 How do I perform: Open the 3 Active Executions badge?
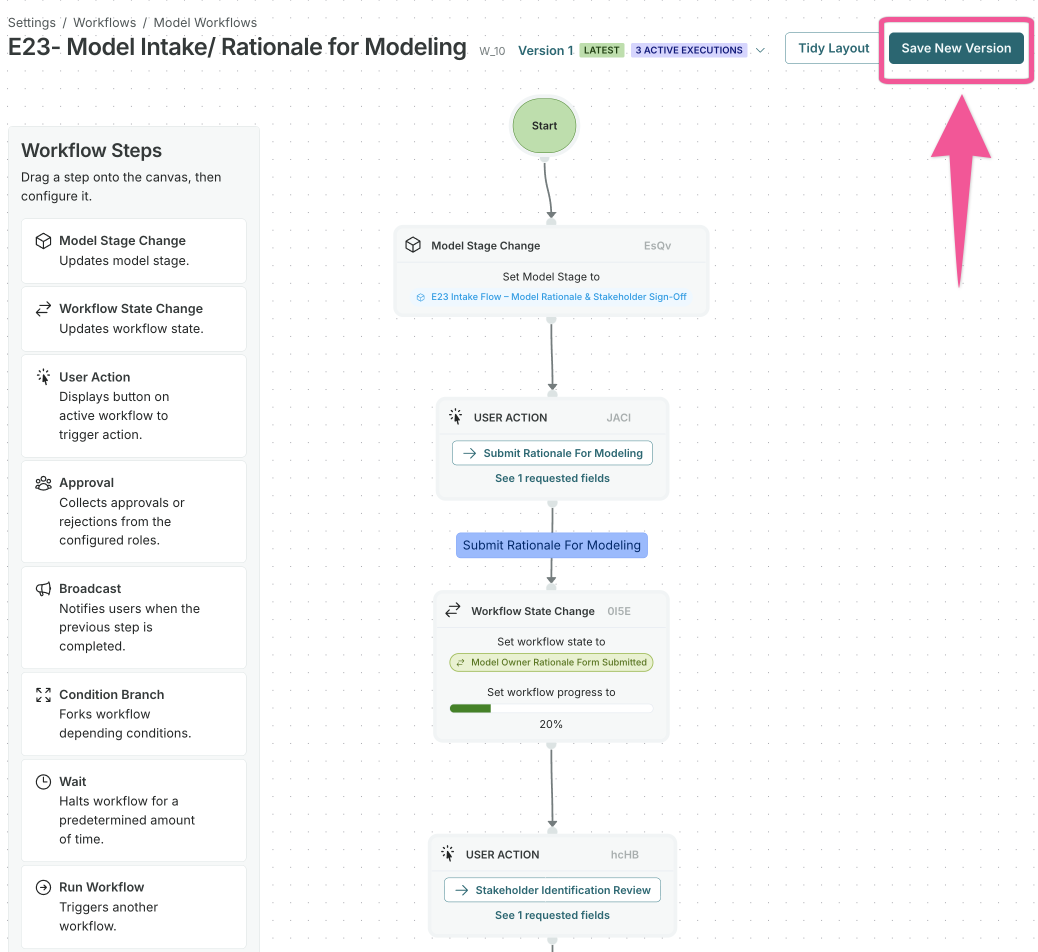pyautogui.click(x=689, y=51)
